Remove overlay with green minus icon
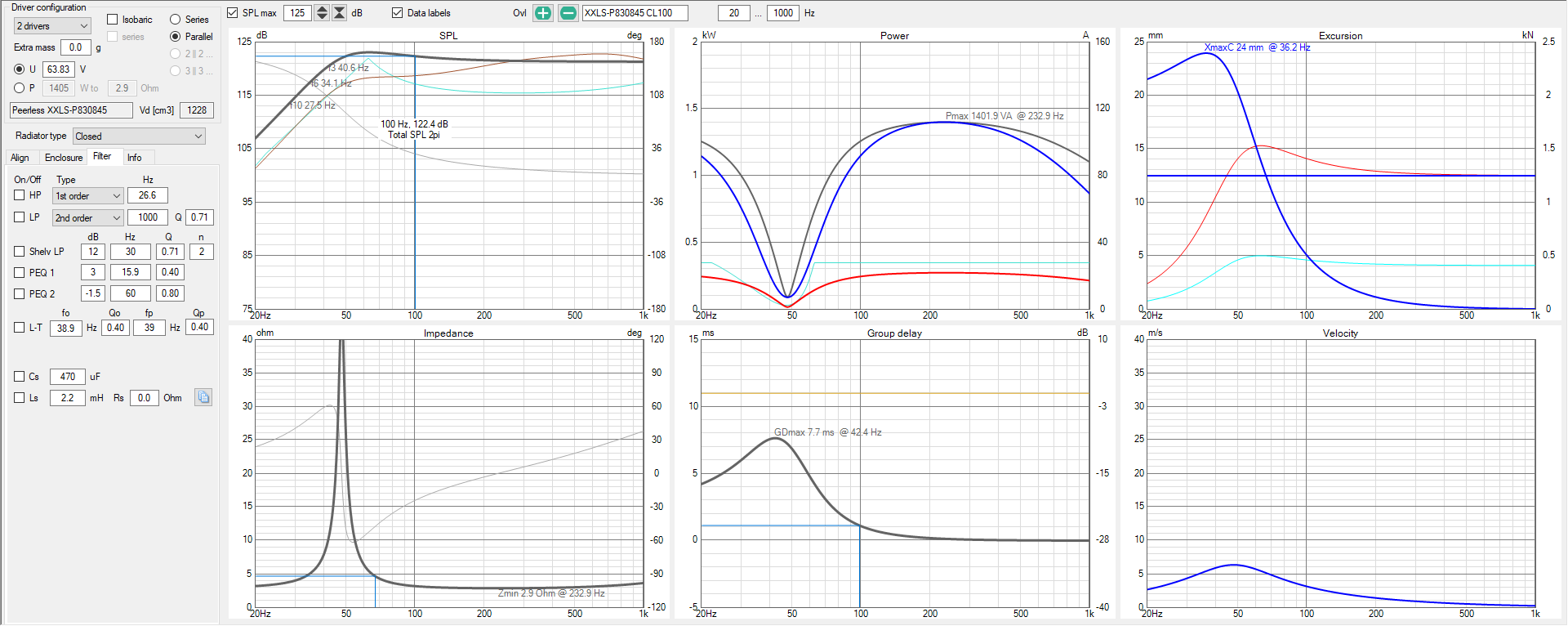This screenshot has width=1568, height=626. click(x=568, y=13)
